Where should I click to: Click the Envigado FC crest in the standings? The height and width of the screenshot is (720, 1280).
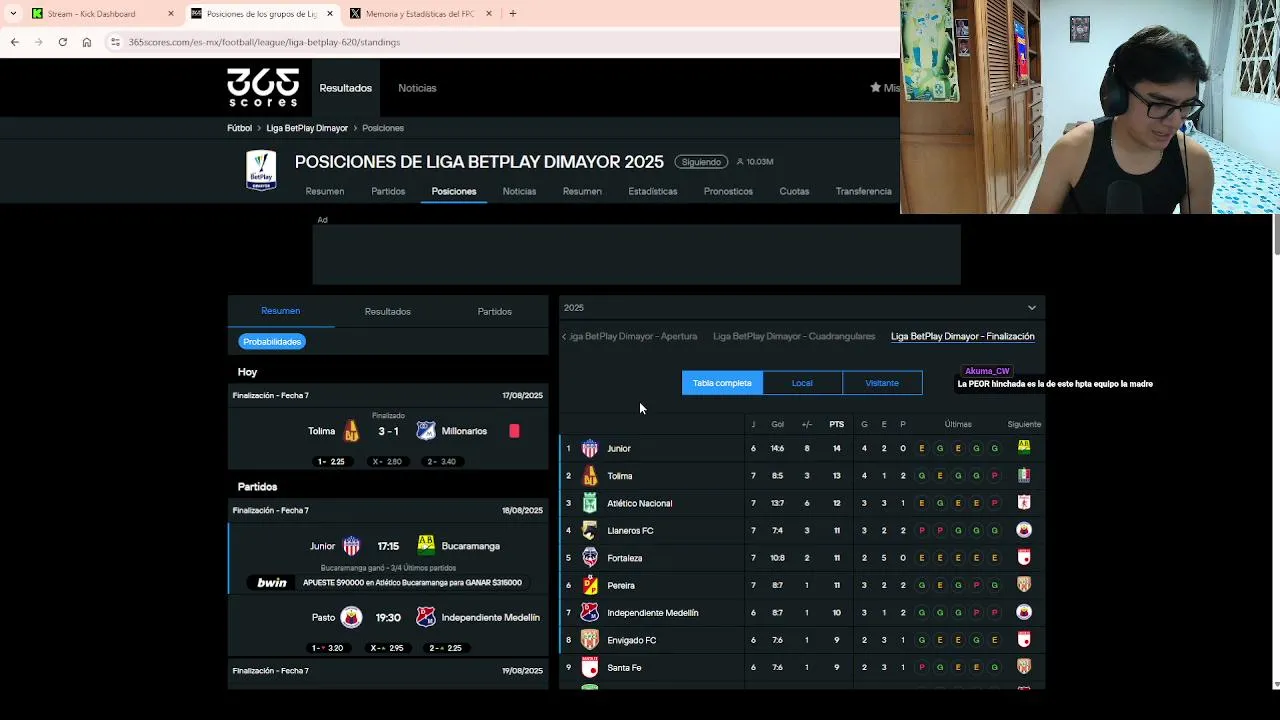point(590,640)
